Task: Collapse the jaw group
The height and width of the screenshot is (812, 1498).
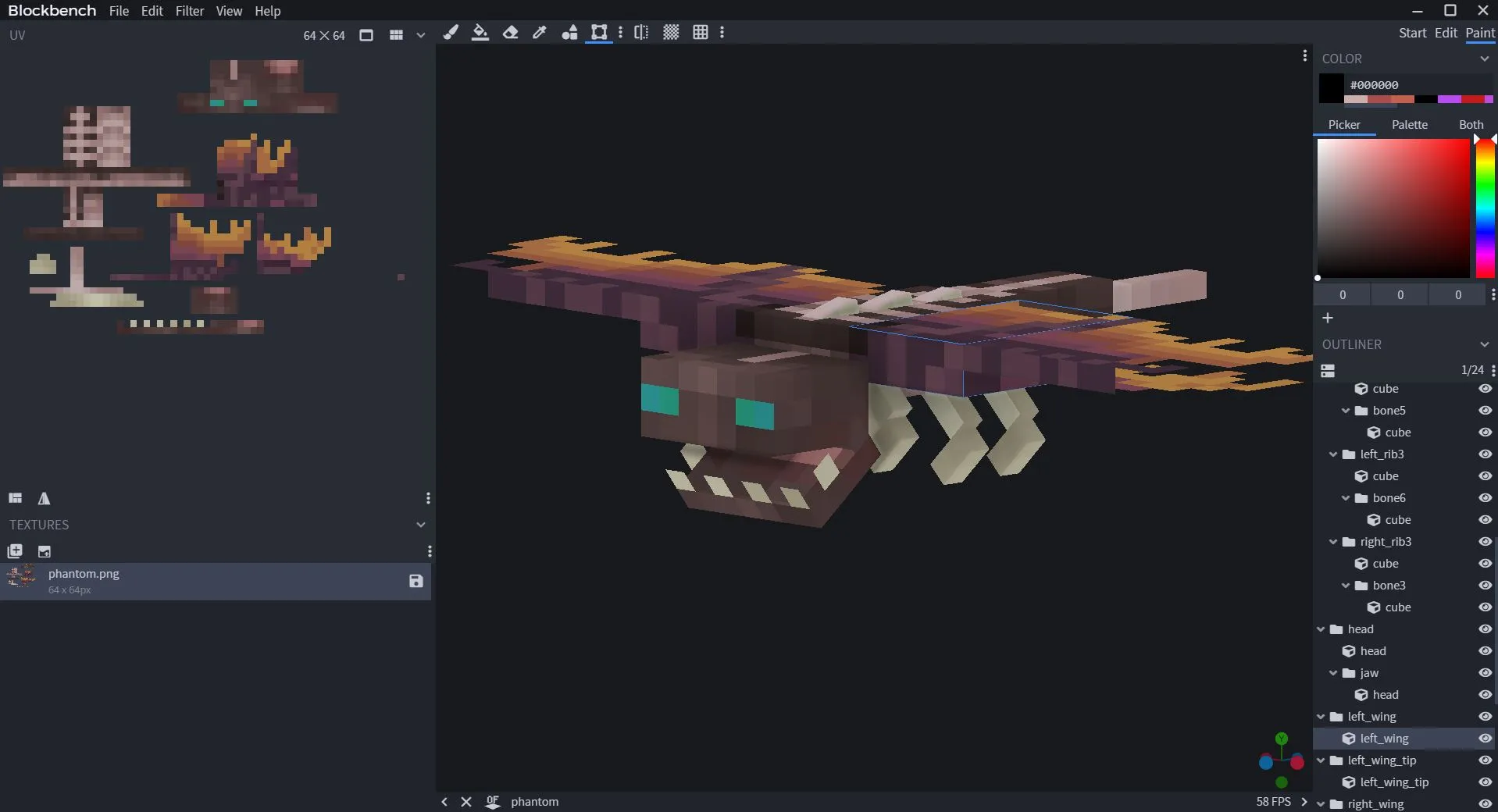Action: [1333, 673]
